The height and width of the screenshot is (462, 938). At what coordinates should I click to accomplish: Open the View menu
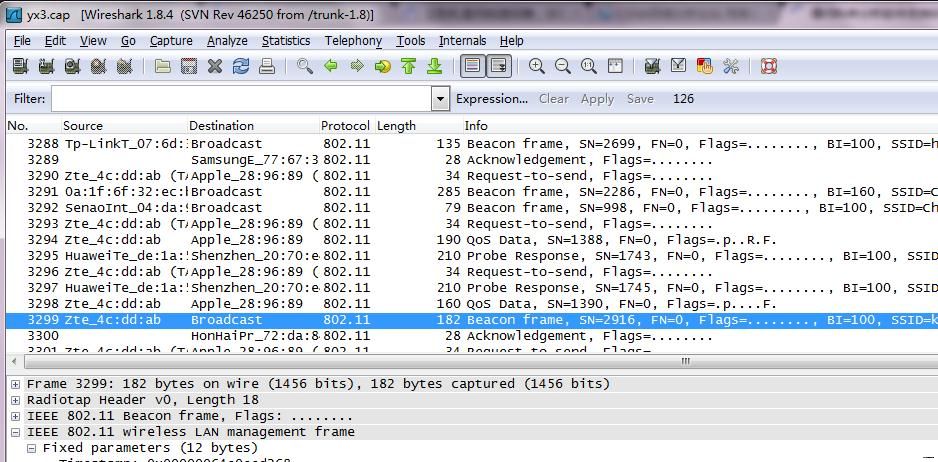[x=93, y=41]
